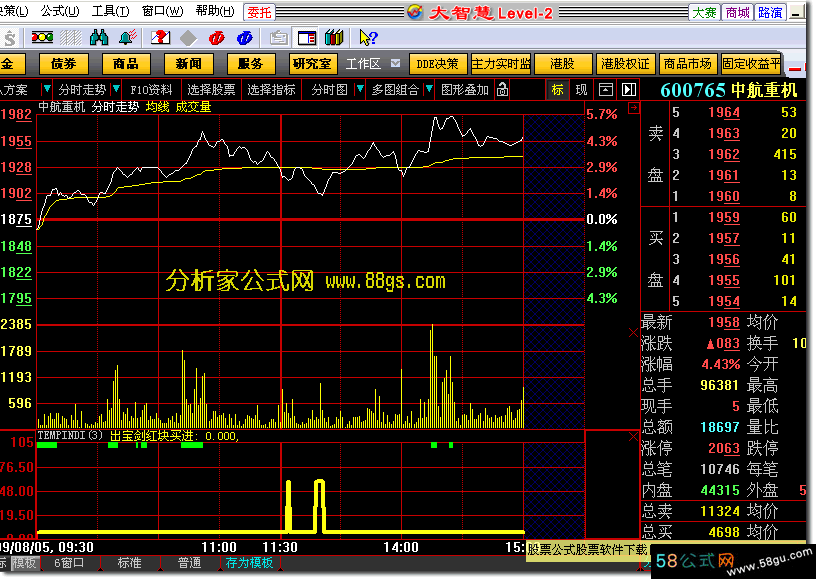Select the 标准 bottom tab
This screenshot has height=579, width=816.
[129, 563]
